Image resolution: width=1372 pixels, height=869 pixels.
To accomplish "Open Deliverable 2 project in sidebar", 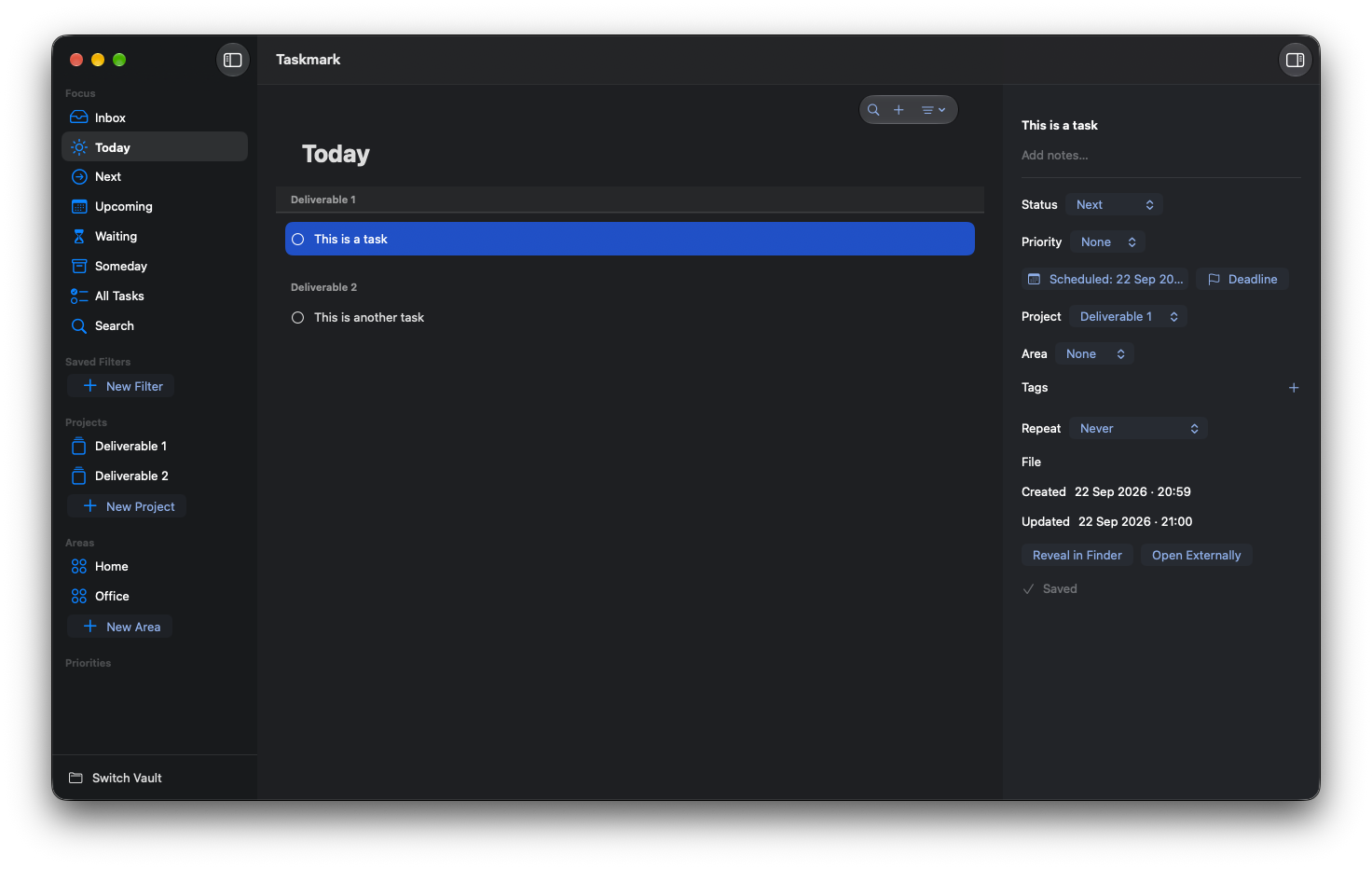I will [x=155, y=476].
